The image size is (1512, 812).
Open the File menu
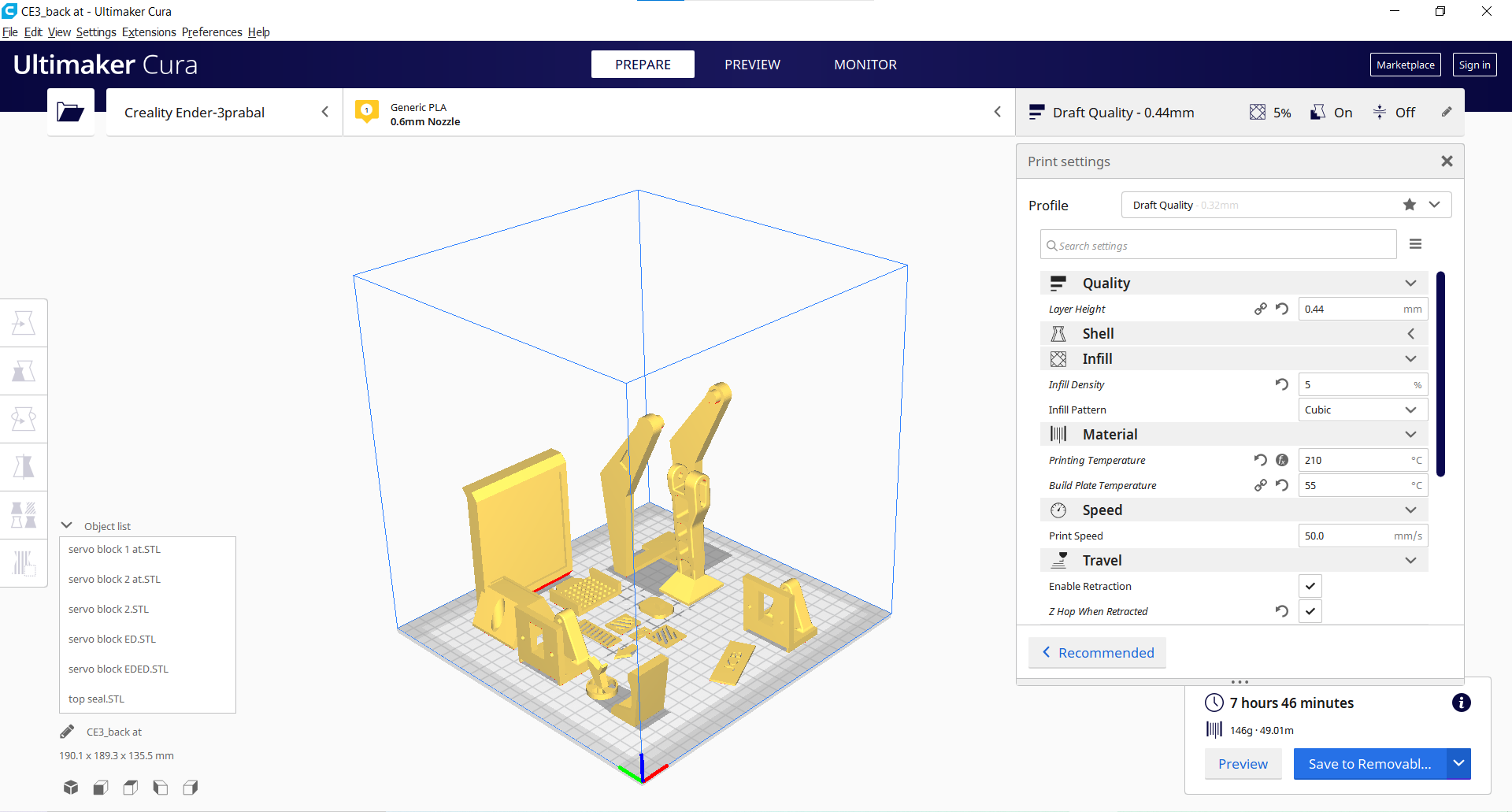9,32
